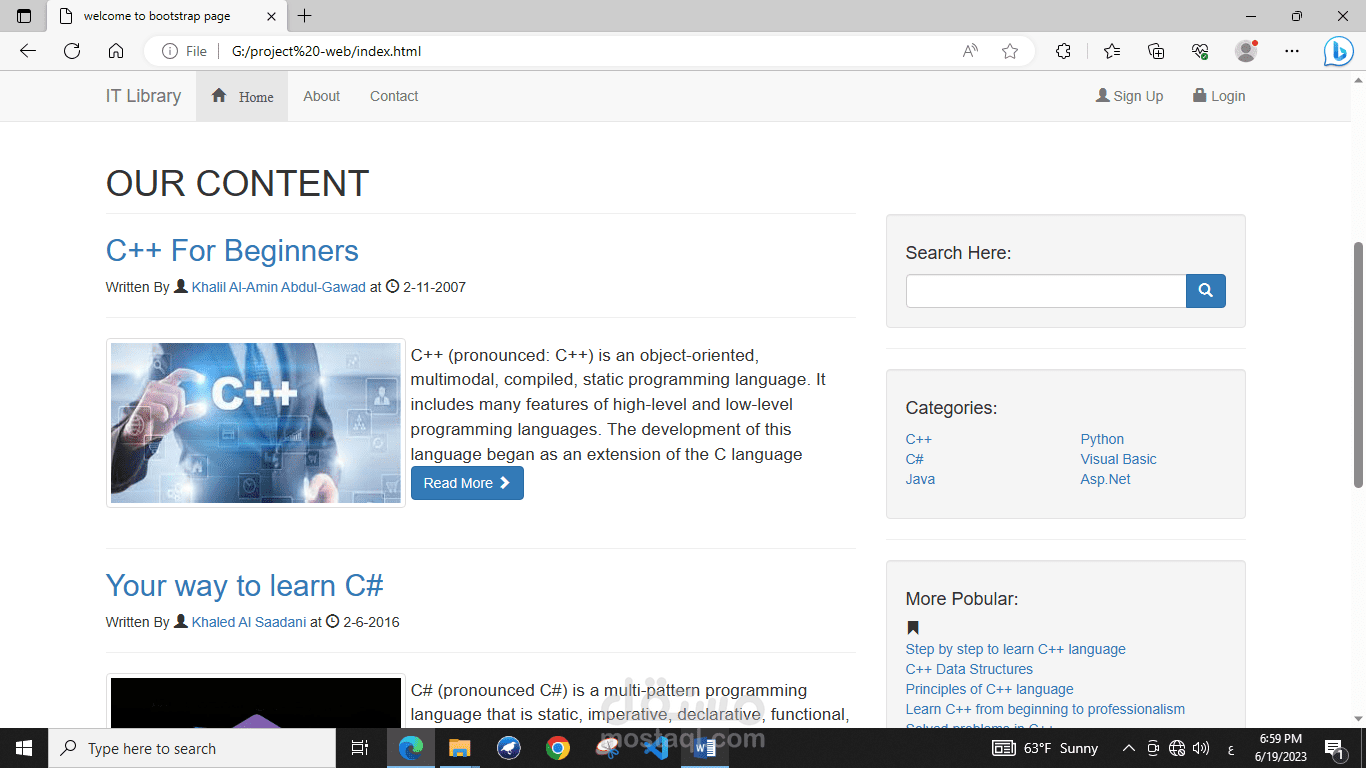This screenshot has height=768, width=1366.
Task: Click the page vertical scrollbar thumb
Action: click(x=1358, y=364)
